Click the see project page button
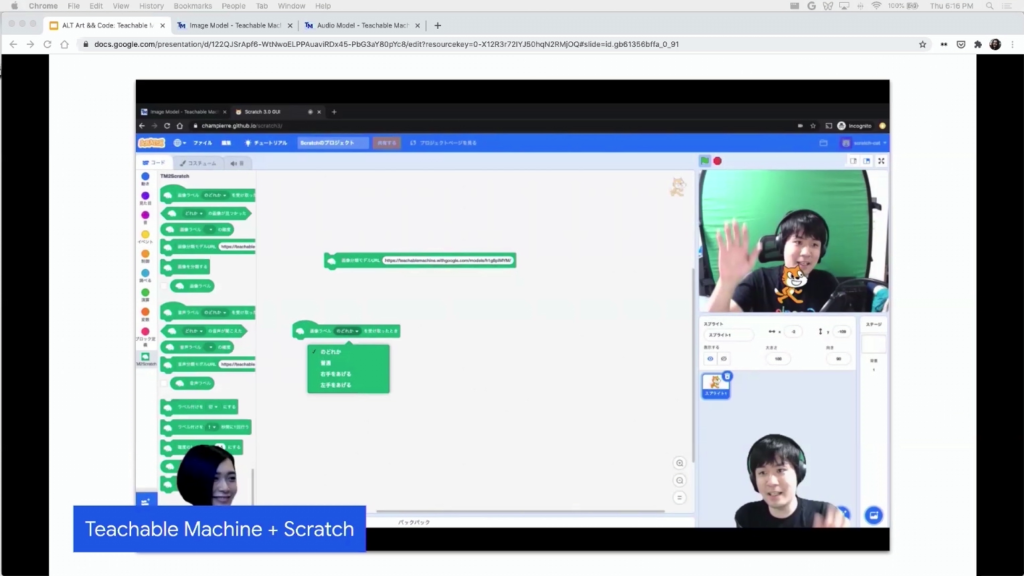Image resolution: width=1024 pixels, height=576 pixels. point(443,143)
